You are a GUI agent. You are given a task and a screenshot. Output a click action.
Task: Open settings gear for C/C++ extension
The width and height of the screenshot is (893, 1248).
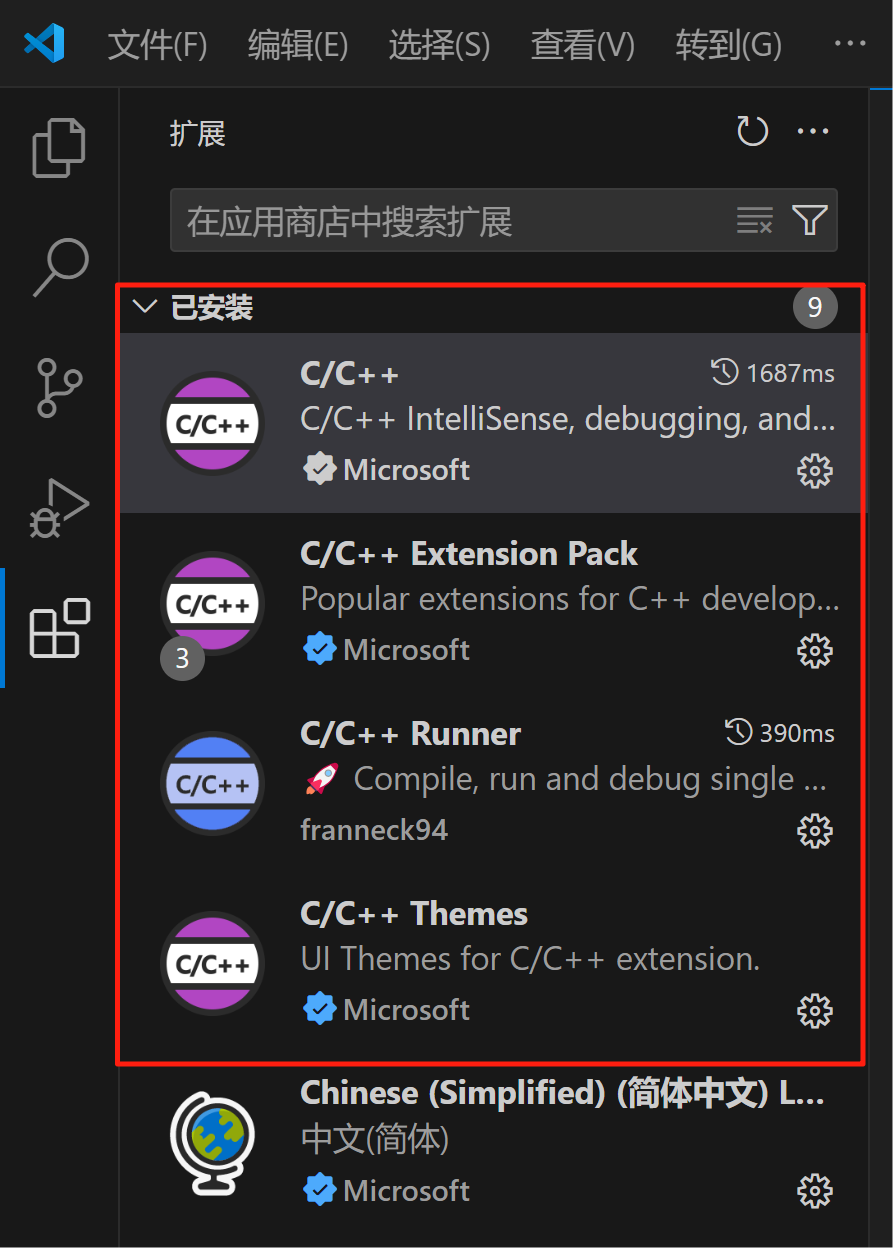point(814,470)
